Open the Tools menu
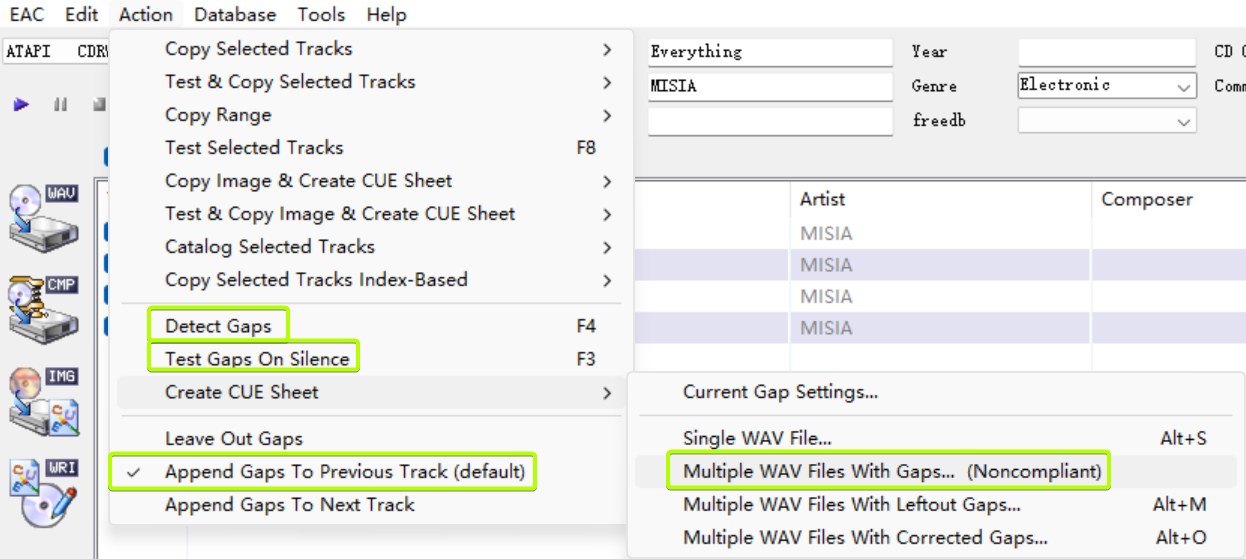Image resolution: width=1246 pixels, height=559 pixels. (x=321, y=15)
